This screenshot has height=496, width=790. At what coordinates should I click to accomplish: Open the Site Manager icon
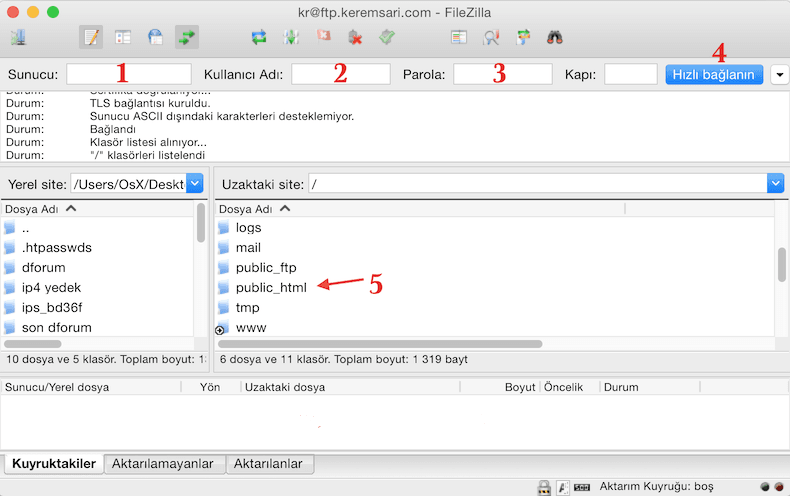[18, 37]
